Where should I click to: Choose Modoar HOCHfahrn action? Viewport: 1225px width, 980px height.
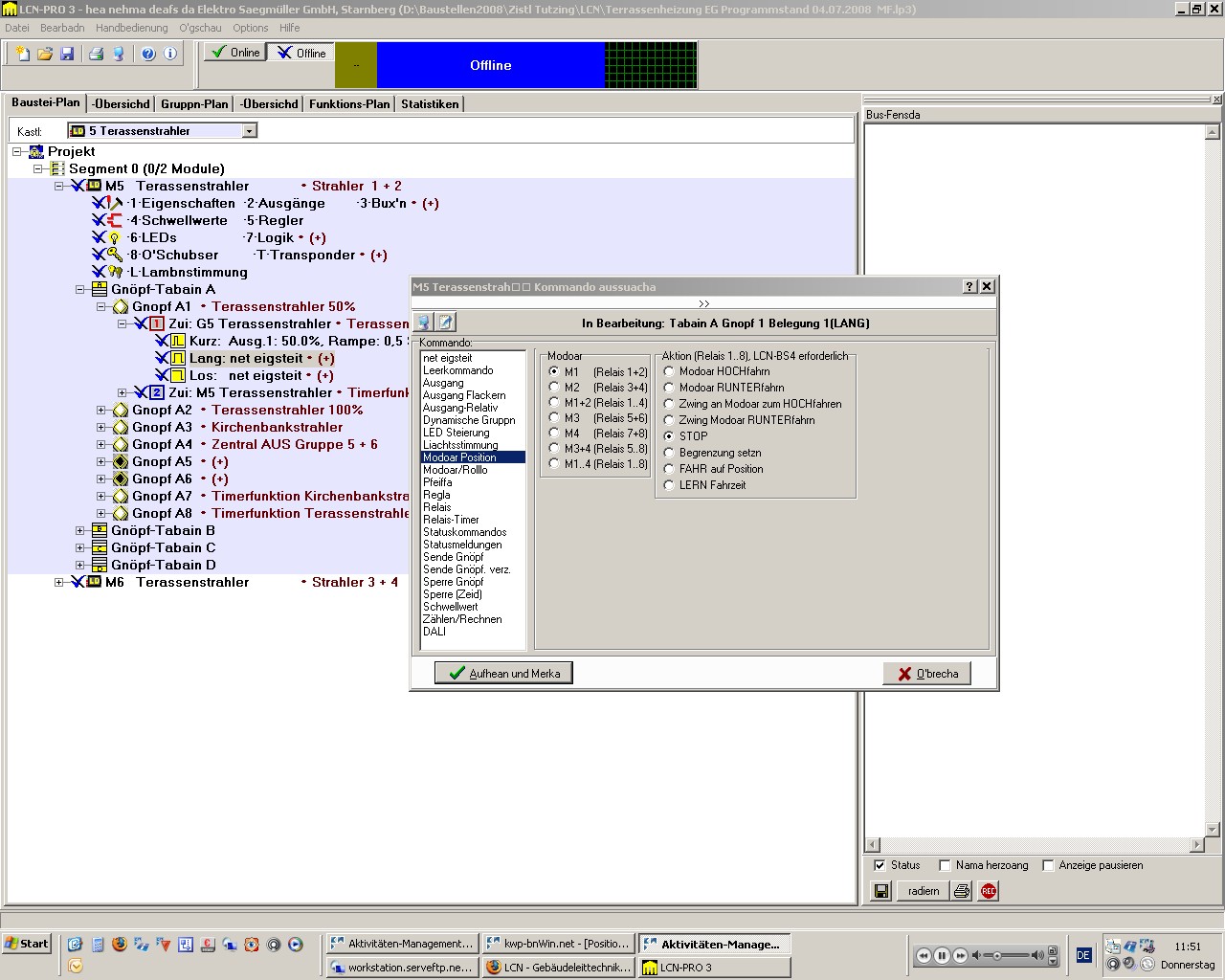(x=669, y=371)
